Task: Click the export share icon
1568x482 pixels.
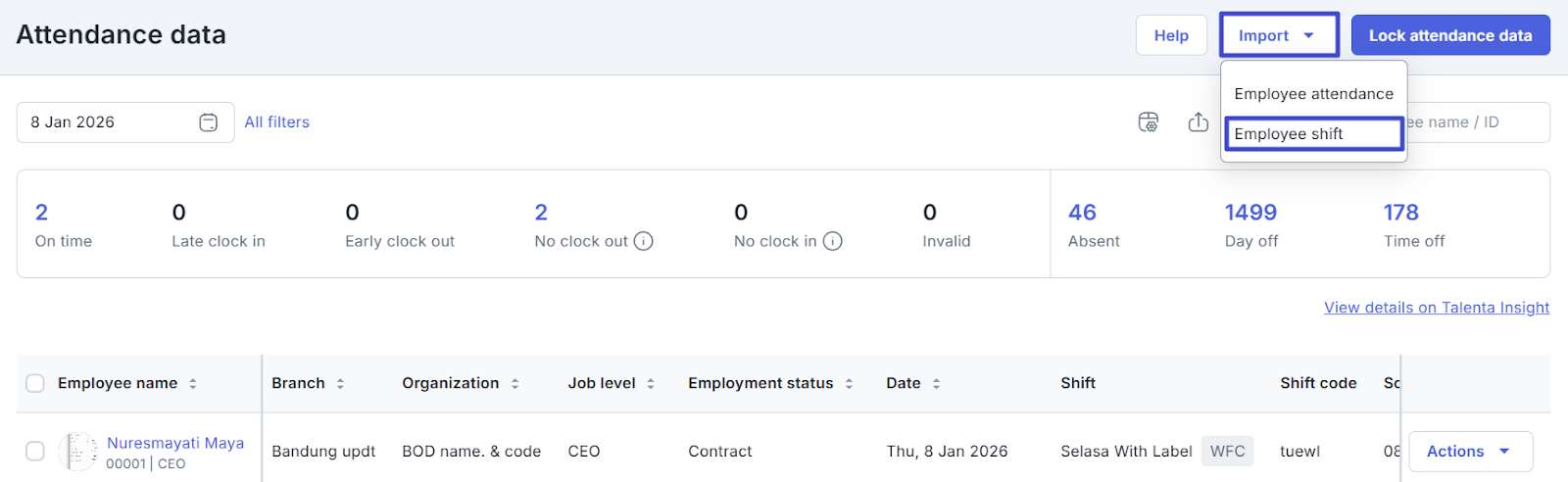Action: [x=1198, y=122]
